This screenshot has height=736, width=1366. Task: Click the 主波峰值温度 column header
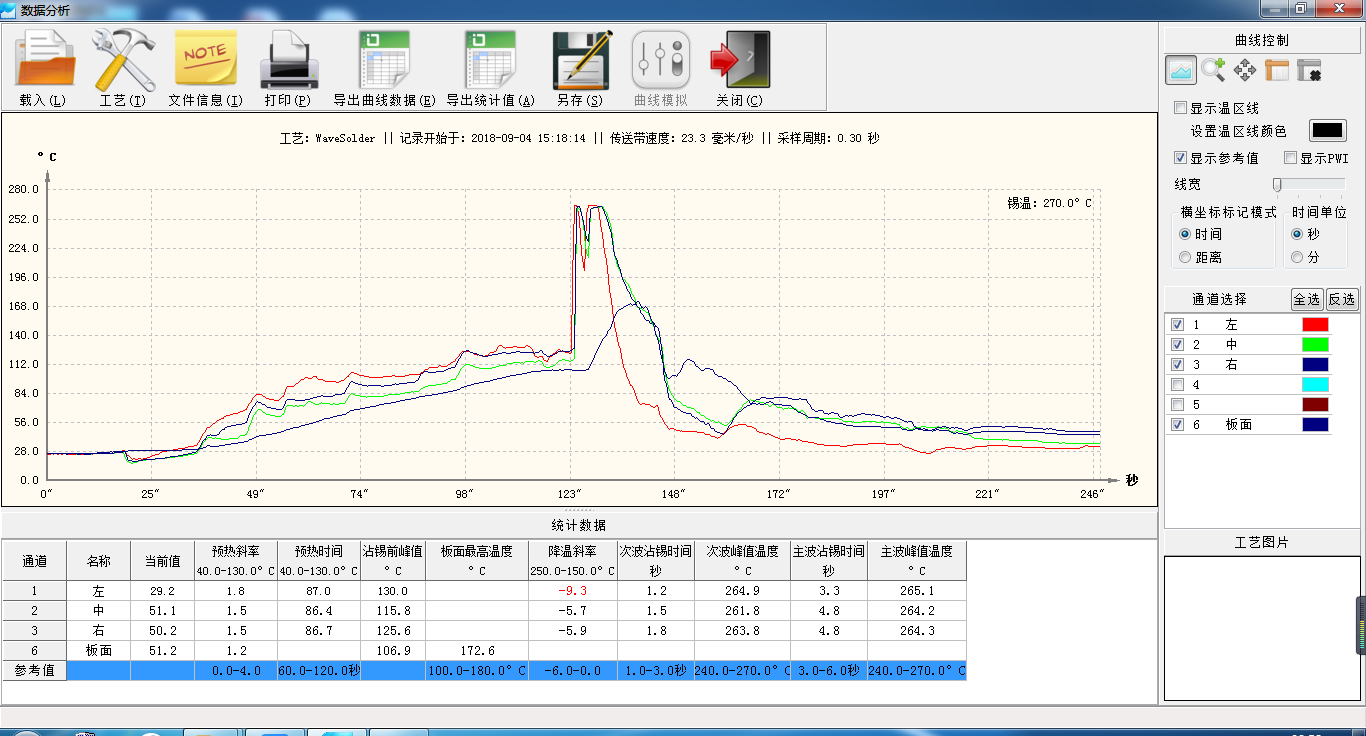[917, 561]
